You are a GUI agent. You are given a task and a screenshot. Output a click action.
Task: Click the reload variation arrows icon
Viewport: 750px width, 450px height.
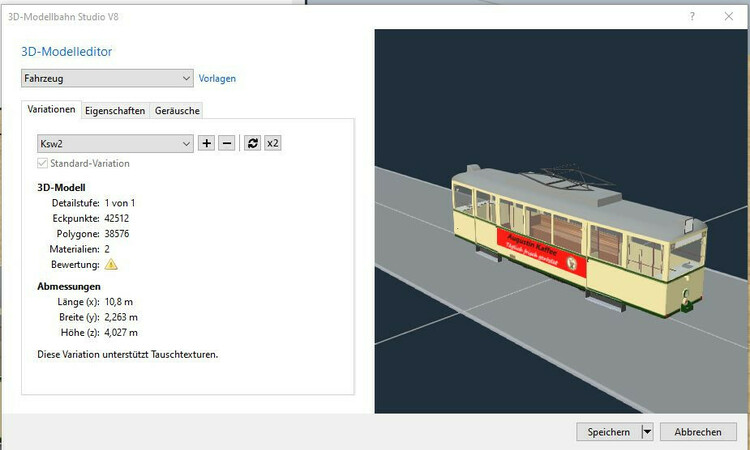253,143
